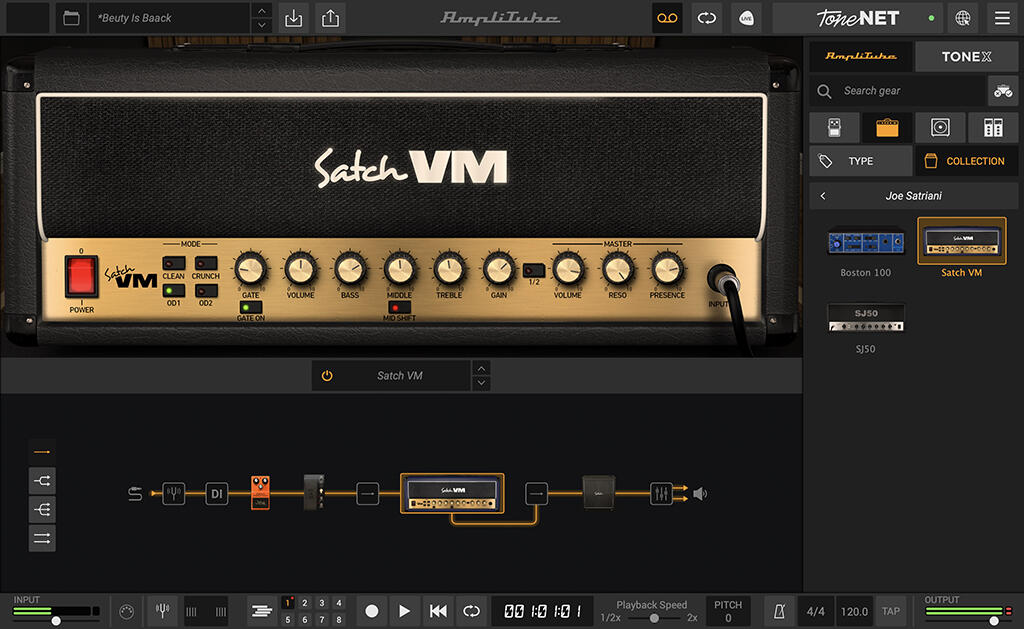This screenshot has width=1024, height=629.
Task: Collapse the Joe Satriani collection with back chevron
Action: [x=823, y=195]
